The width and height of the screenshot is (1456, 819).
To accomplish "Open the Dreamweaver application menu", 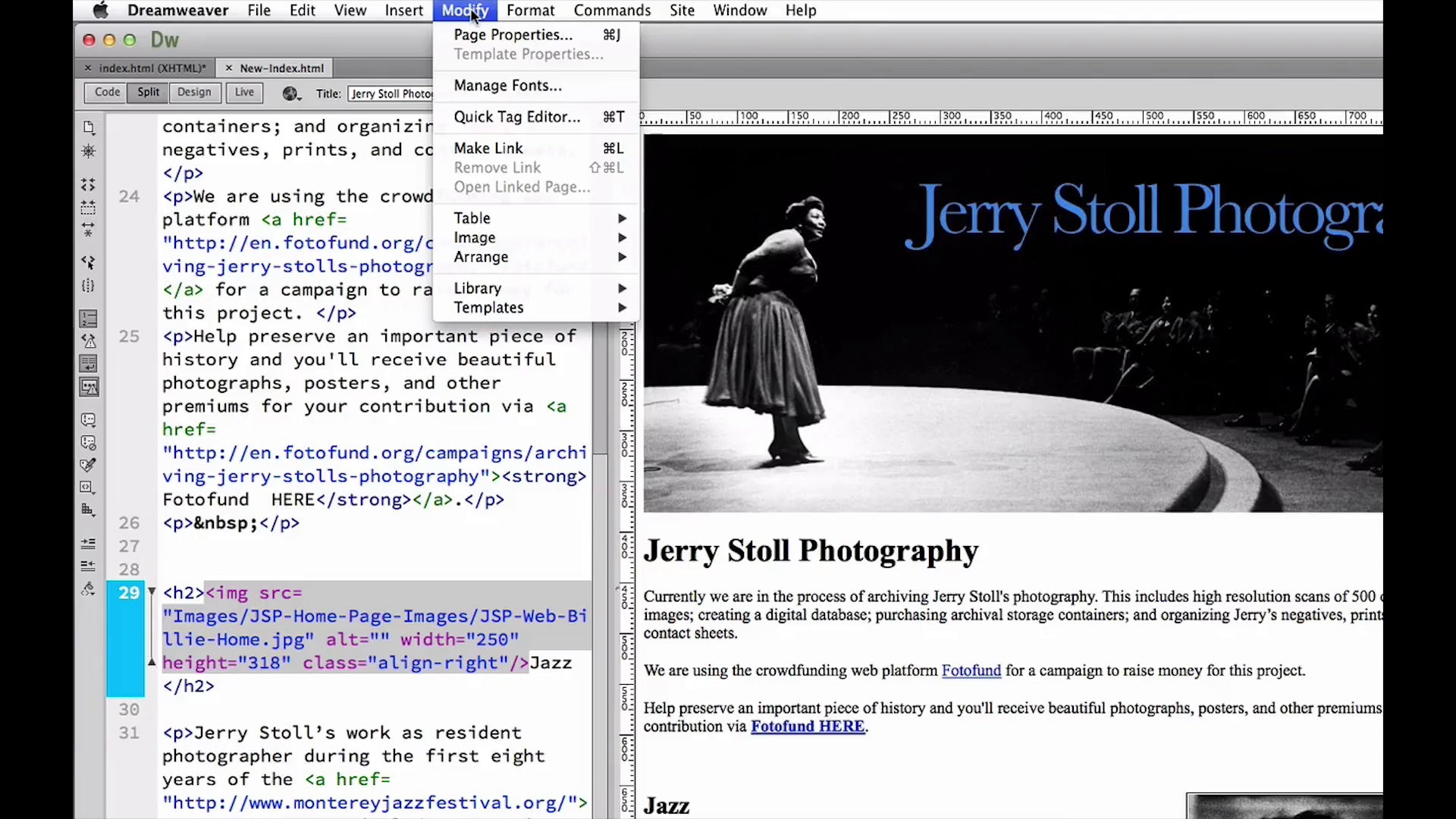I will tap(178, 11).
